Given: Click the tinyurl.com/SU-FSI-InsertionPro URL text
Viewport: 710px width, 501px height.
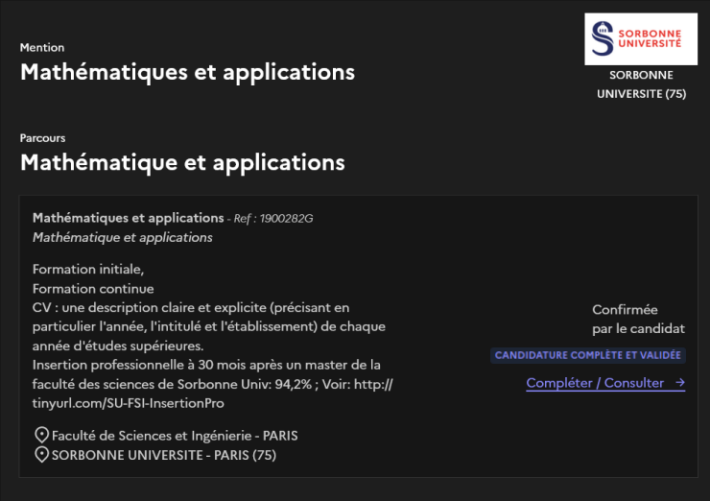Looking at the screenshot, I should coord(128,403).
